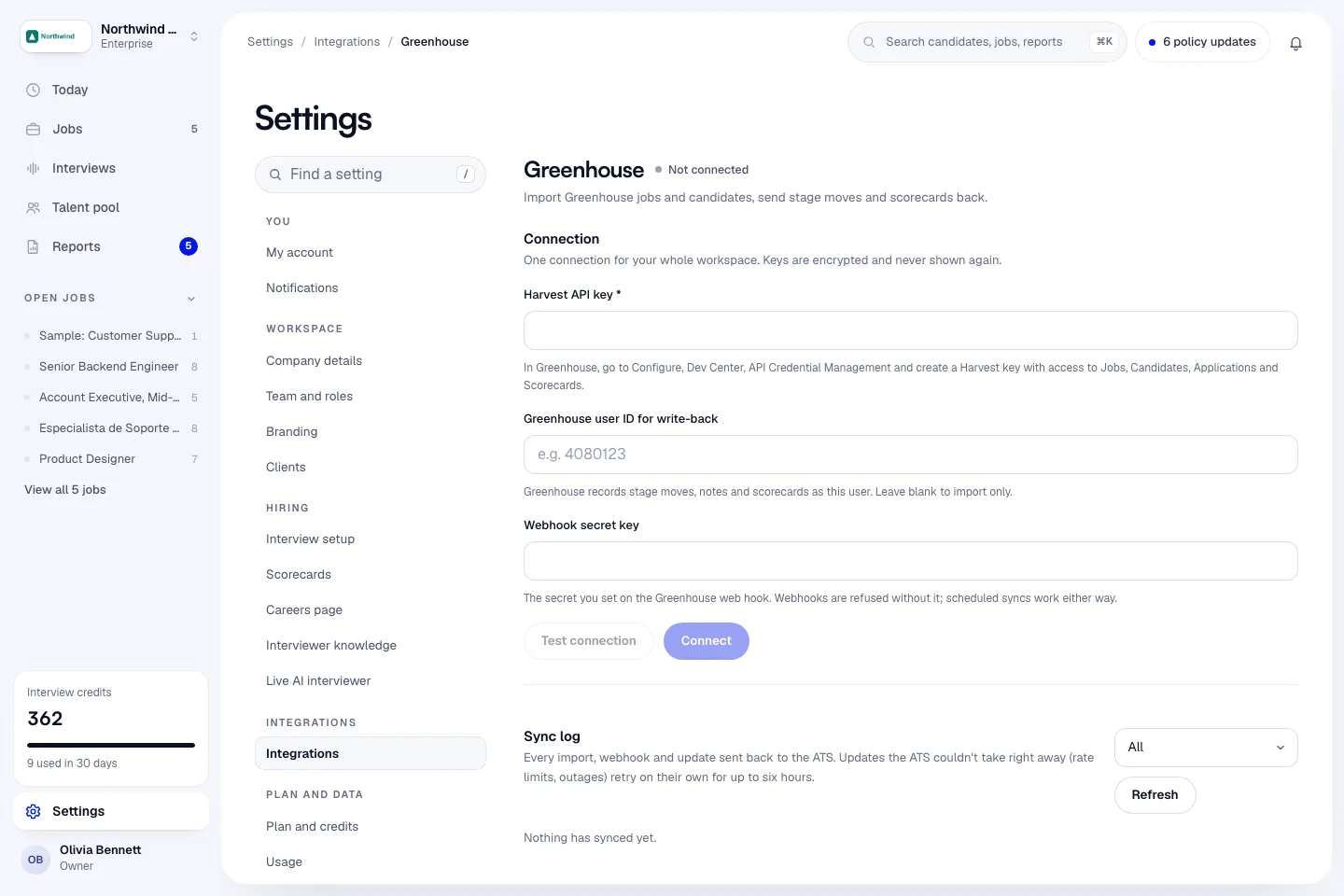Screen dimensions: 1344x896
Task: Click the Today clock icon
Action: coord(33,90)
